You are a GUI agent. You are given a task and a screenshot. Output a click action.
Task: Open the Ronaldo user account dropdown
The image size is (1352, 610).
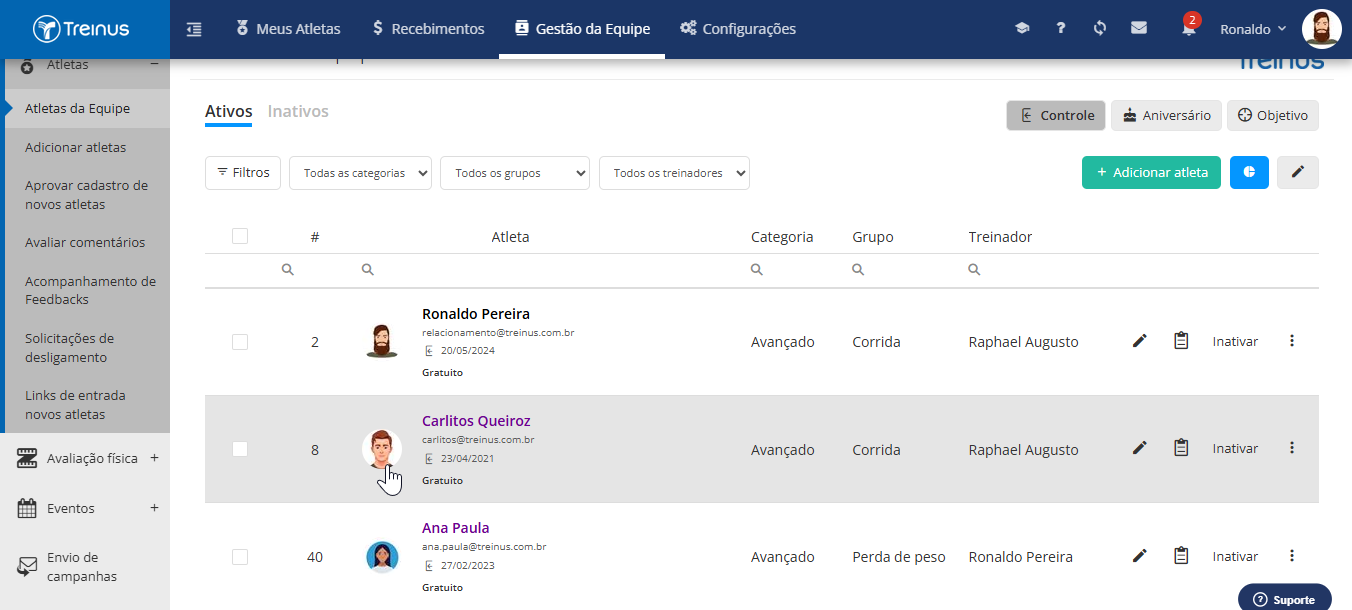(x=1253, y=29)
